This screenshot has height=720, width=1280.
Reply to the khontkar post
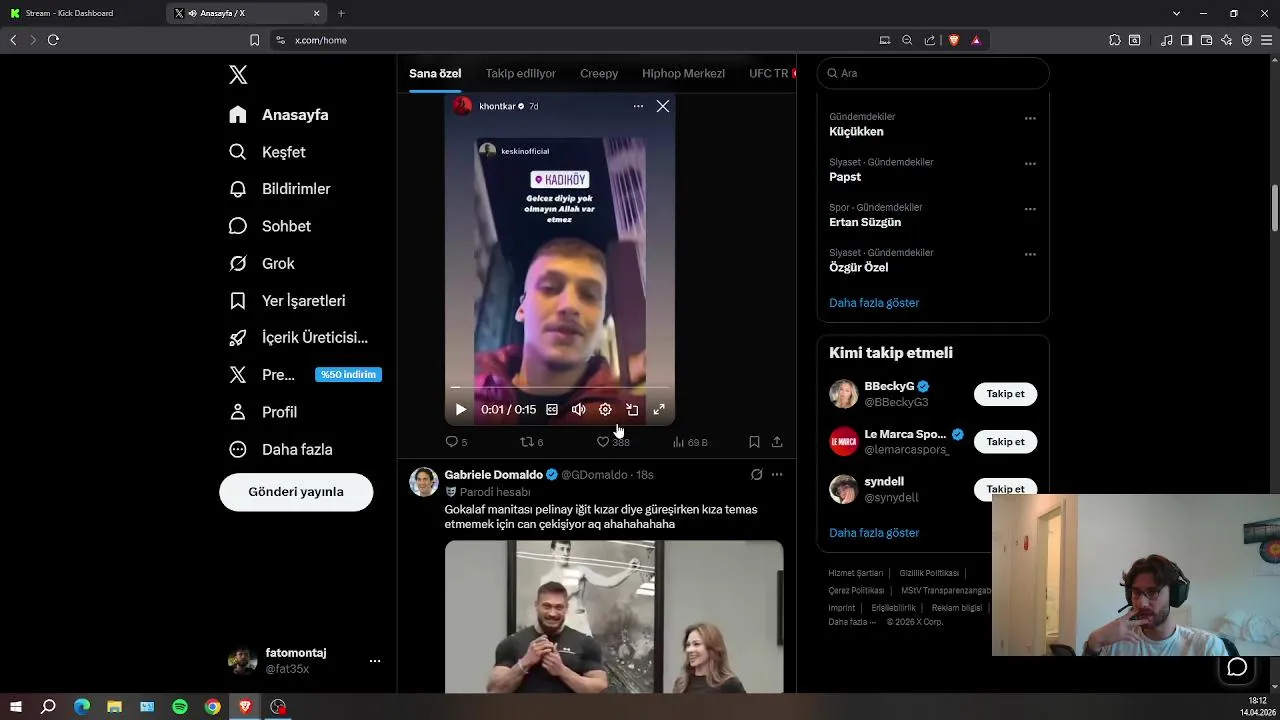[456, 441]
